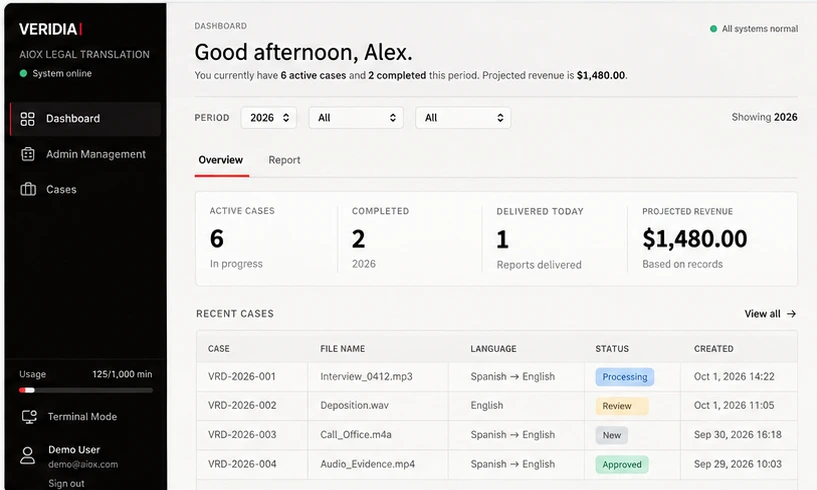The image size is (817, 490).
Task: Select case VRD-2026-004
Action: point(242,464)
